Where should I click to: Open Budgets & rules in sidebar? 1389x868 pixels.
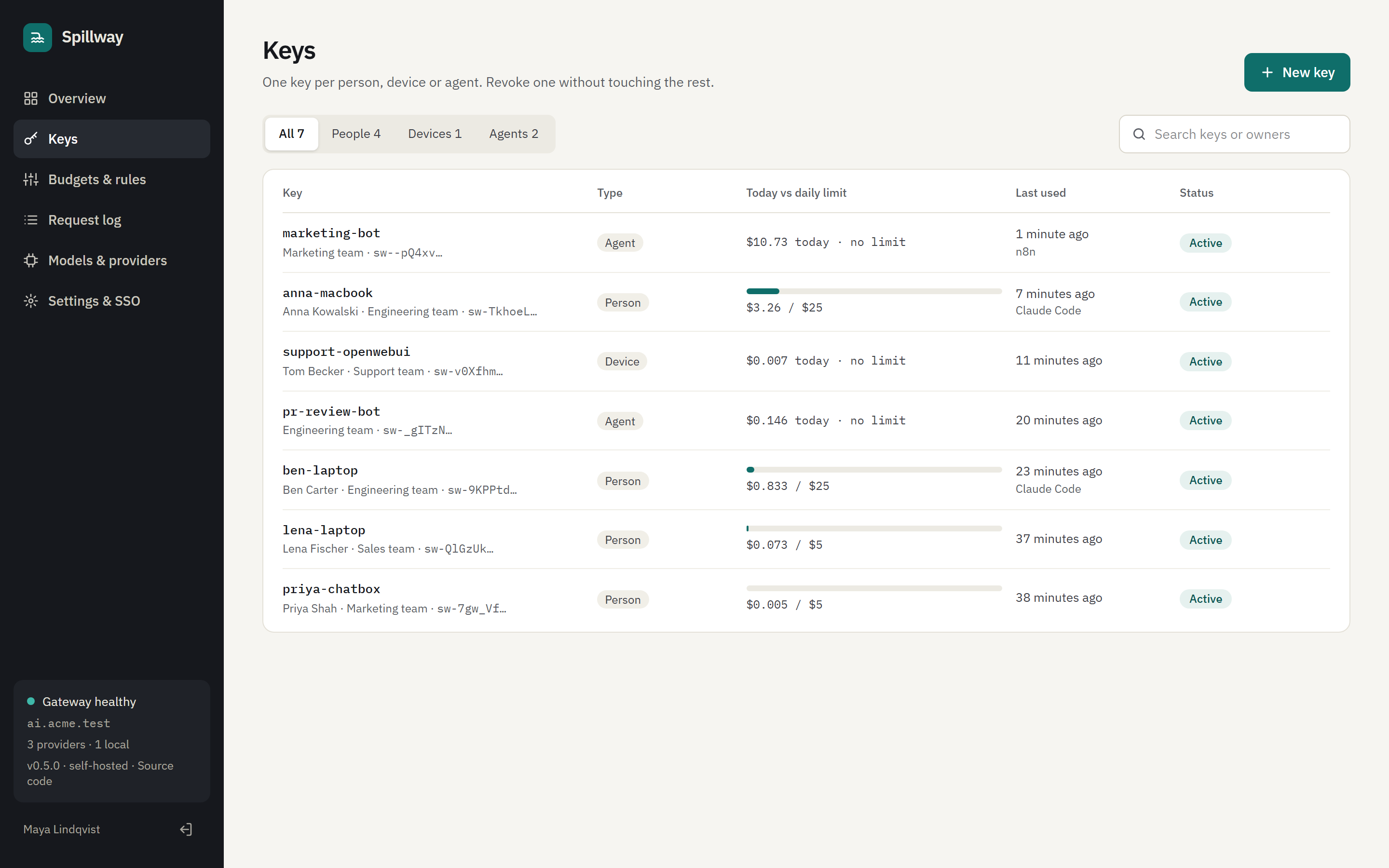click(x=112, y=180)
